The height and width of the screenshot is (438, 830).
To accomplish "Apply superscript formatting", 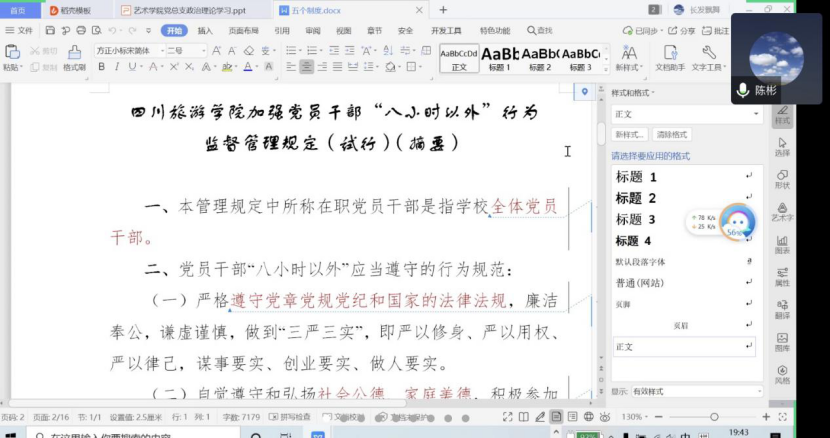I will tap(174, 67).
